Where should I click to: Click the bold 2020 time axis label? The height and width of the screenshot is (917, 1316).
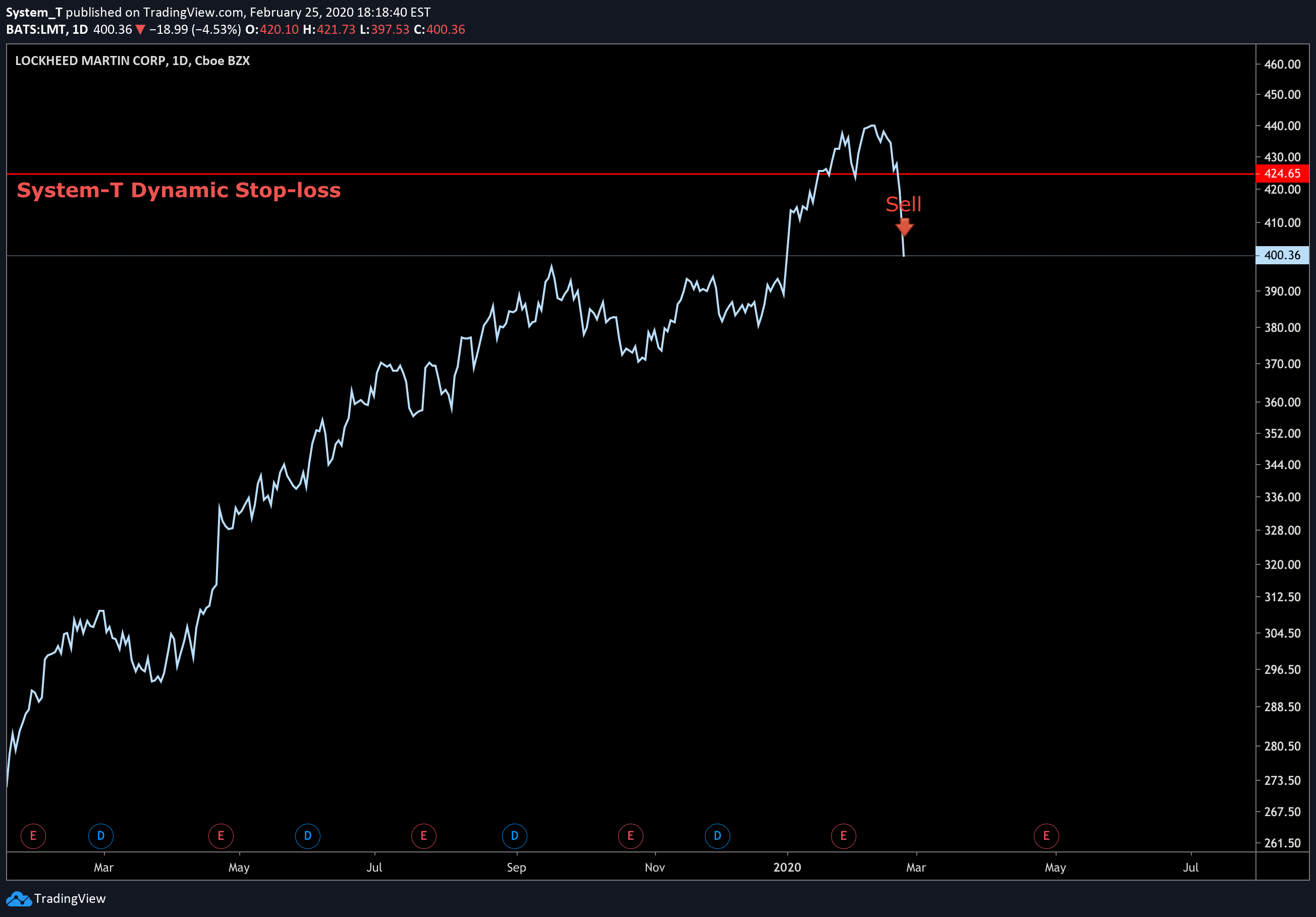tap(787, 868)
